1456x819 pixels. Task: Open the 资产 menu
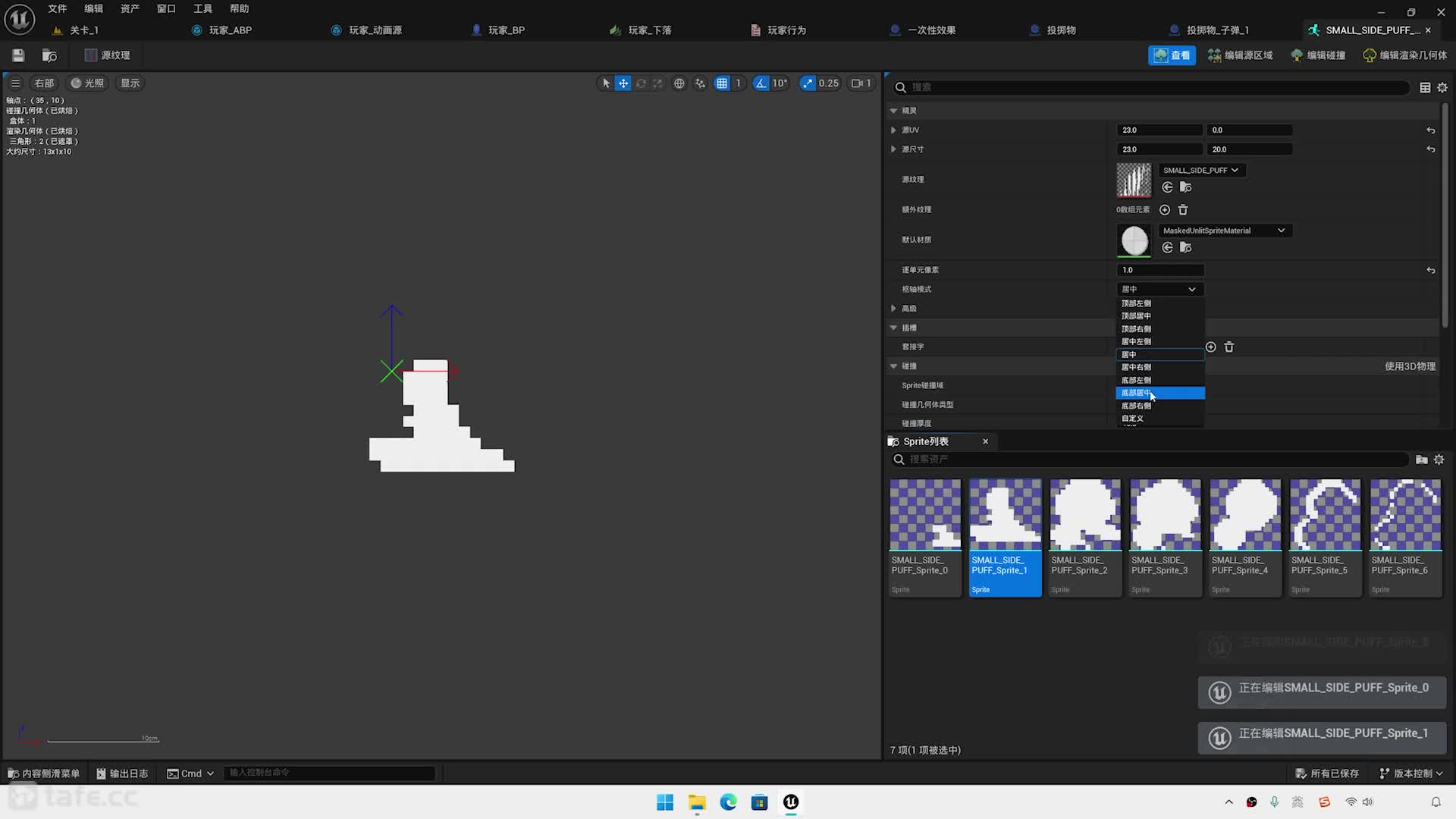[130, 8]
